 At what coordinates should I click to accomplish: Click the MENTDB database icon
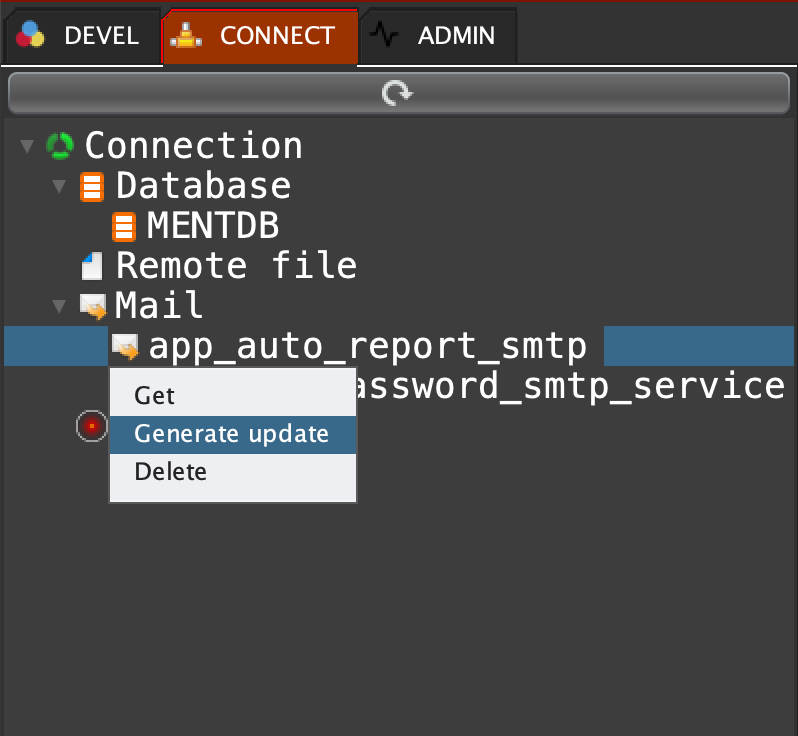click(124, 226)
